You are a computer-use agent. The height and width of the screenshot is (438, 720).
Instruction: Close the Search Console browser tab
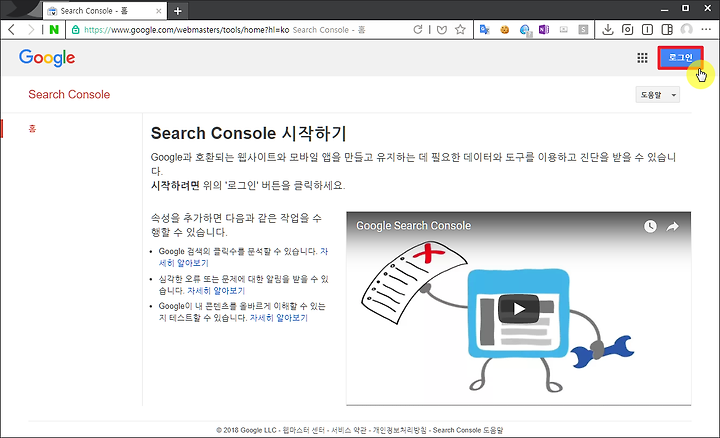point(158,11)
